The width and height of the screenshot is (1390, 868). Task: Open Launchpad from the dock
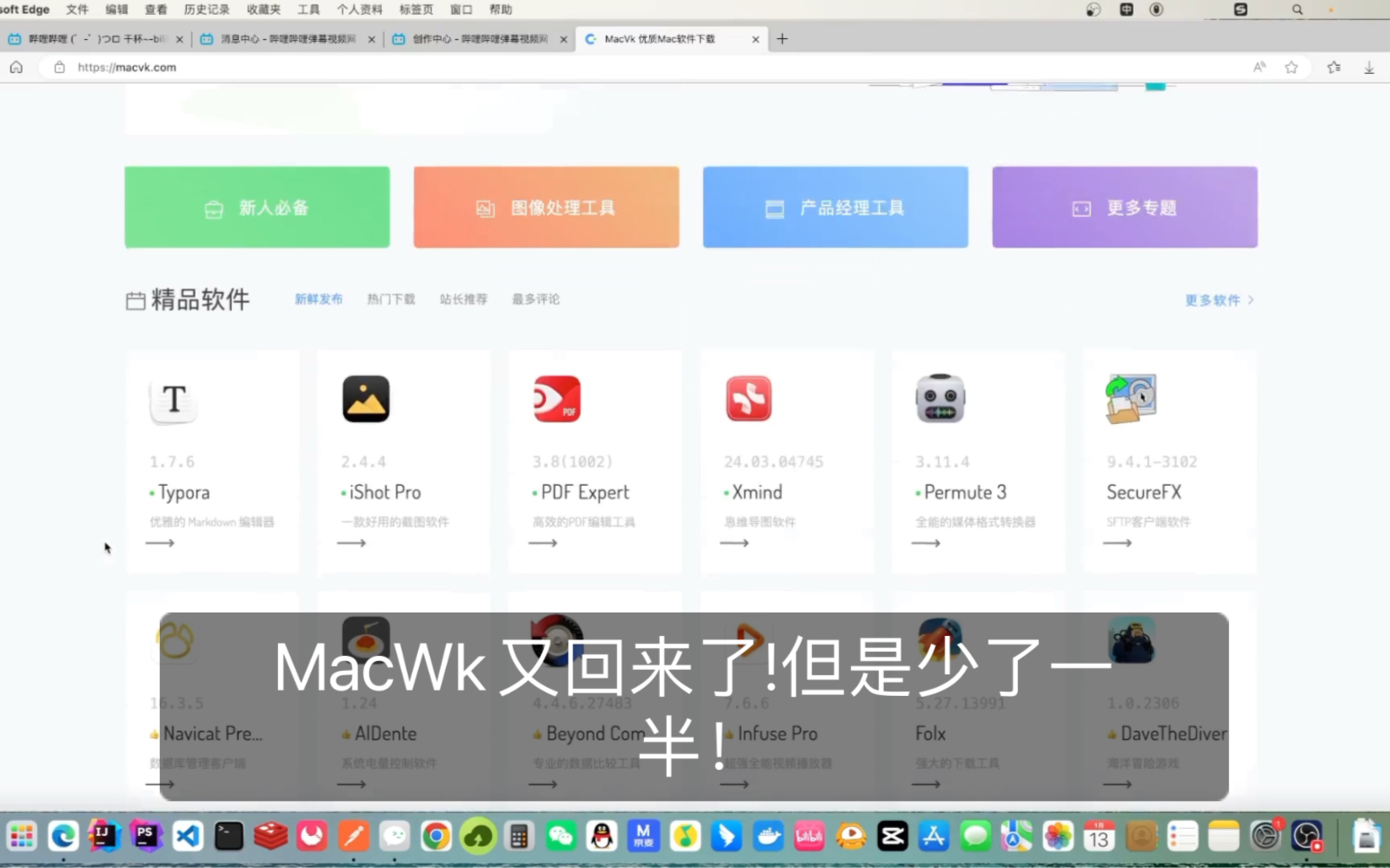[x=21, y=837]
